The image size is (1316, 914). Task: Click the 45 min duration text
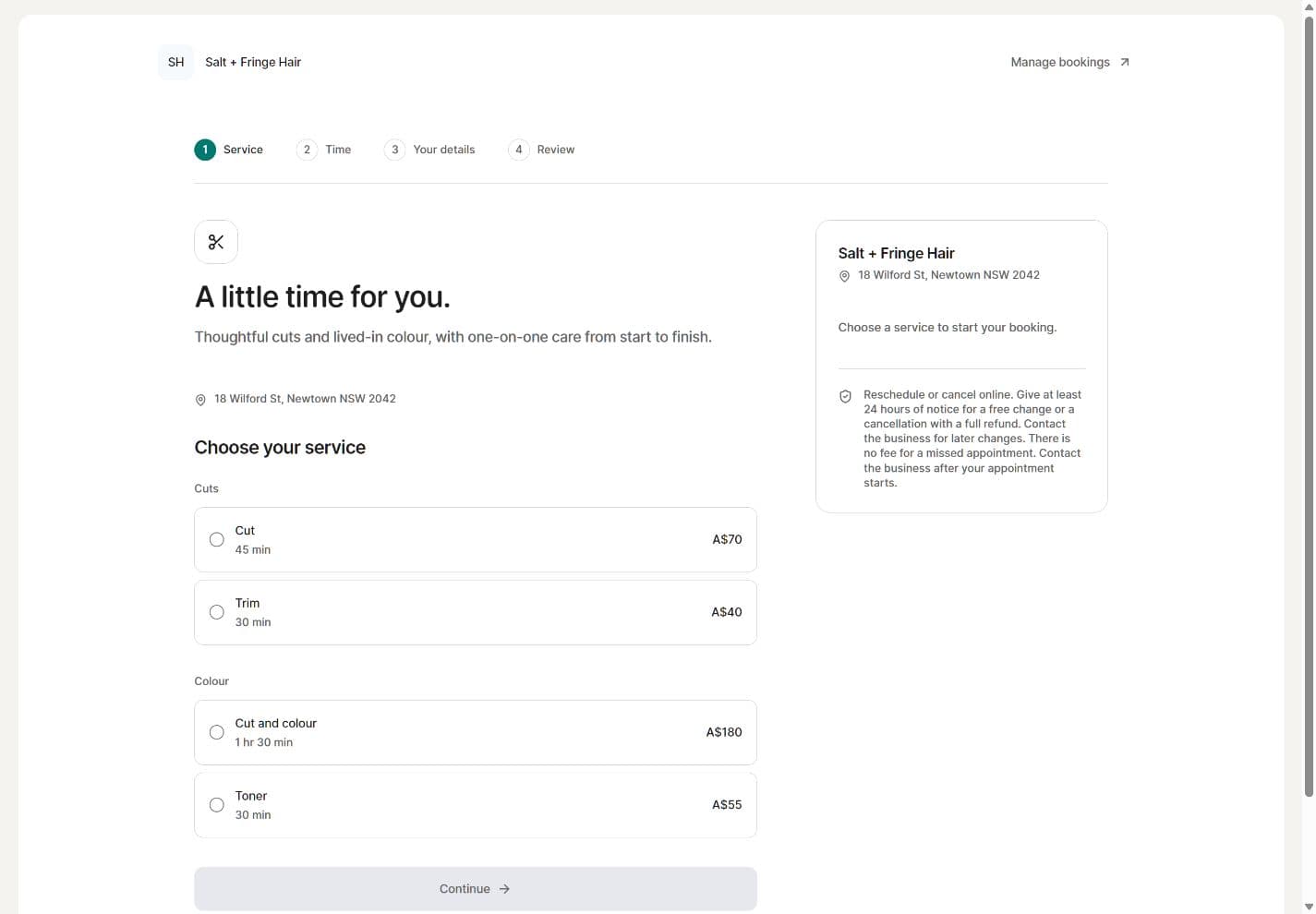click(x=253, y=550)
